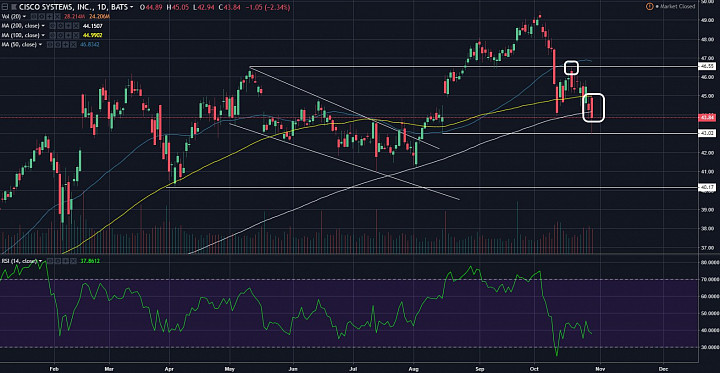
Task: Open the RSI (14, close) indicator dropdown
Action: (x=40, y=261)
